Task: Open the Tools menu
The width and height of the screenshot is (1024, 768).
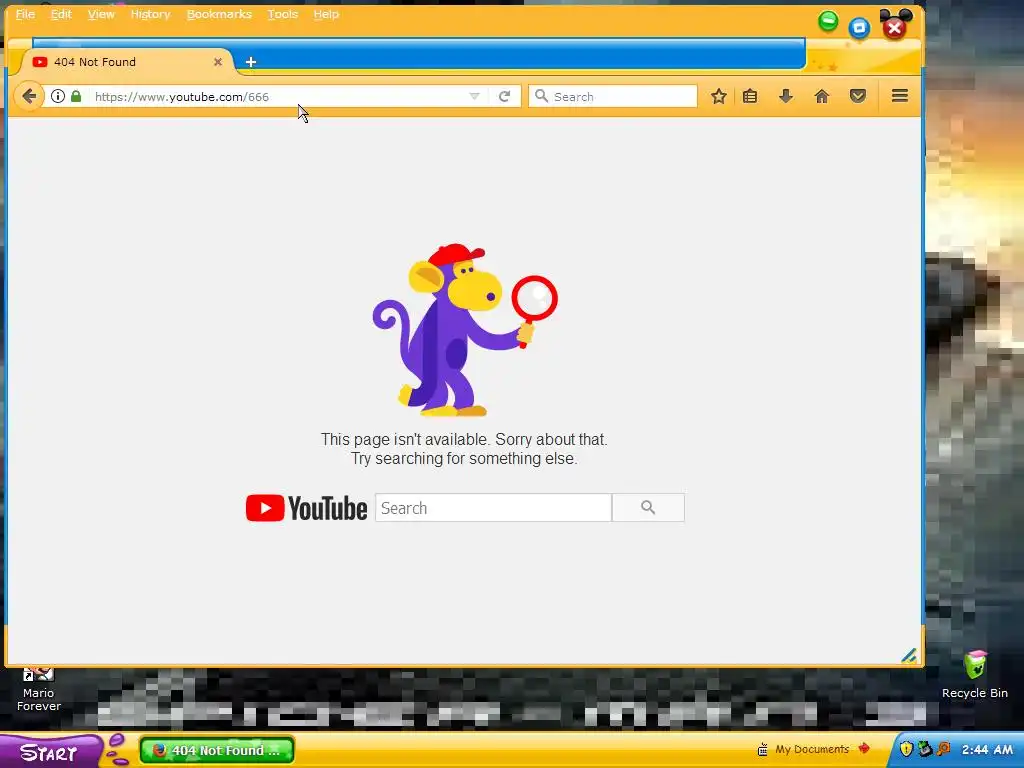Action: click(x=282, y=14)
